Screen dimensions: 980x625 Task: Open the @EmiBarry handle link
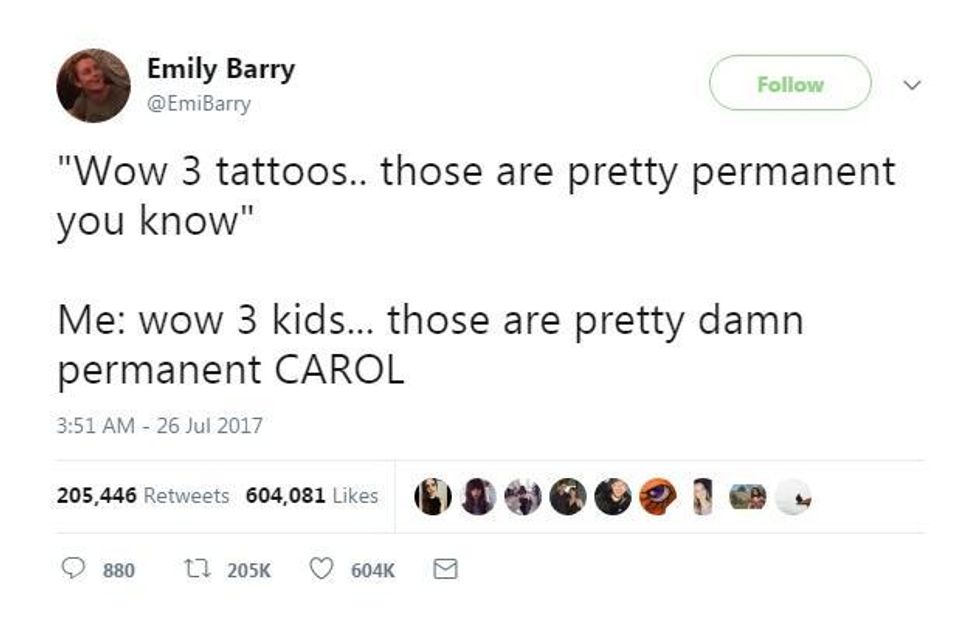tap(199, 103)
